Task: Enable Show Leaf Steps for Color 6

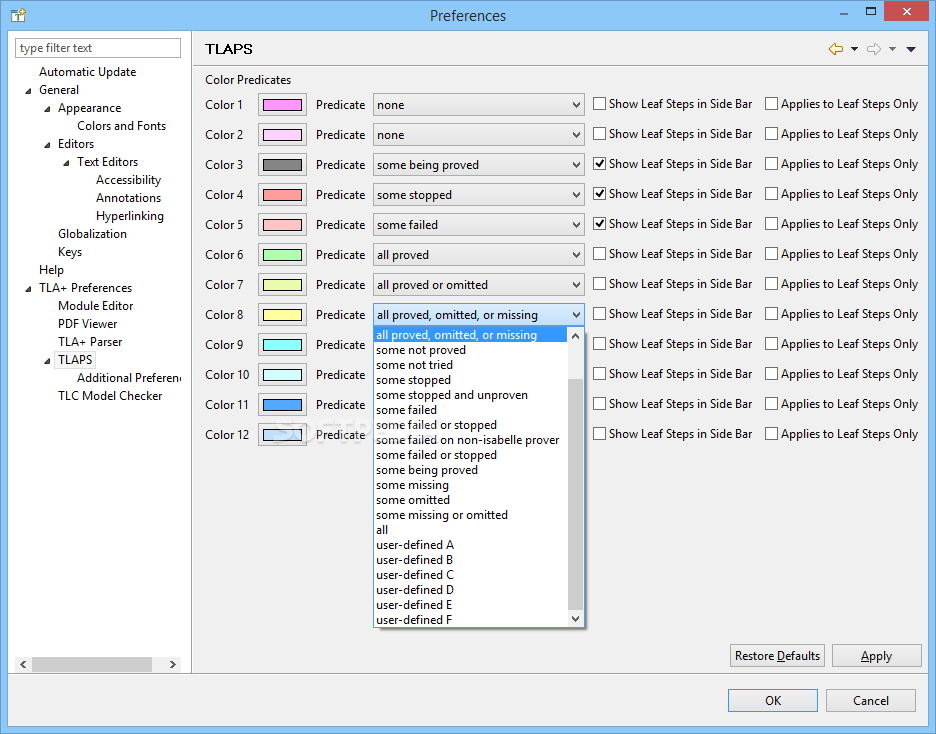Action: click(599, 254)
